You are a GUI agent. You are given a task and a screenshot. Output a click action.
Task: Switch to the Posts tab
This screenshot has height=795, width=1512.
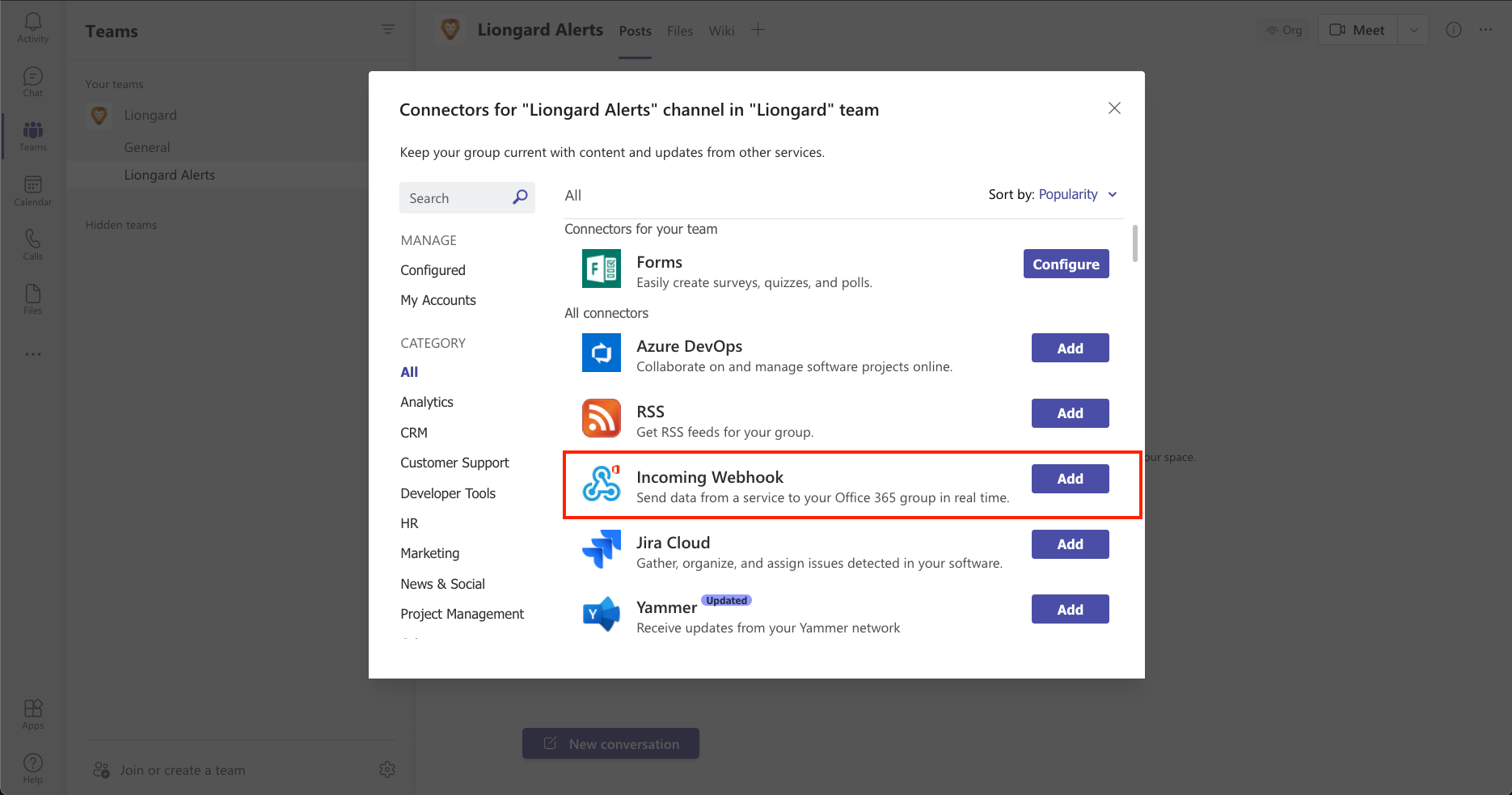pyautogui.click(x=636, y=31)
